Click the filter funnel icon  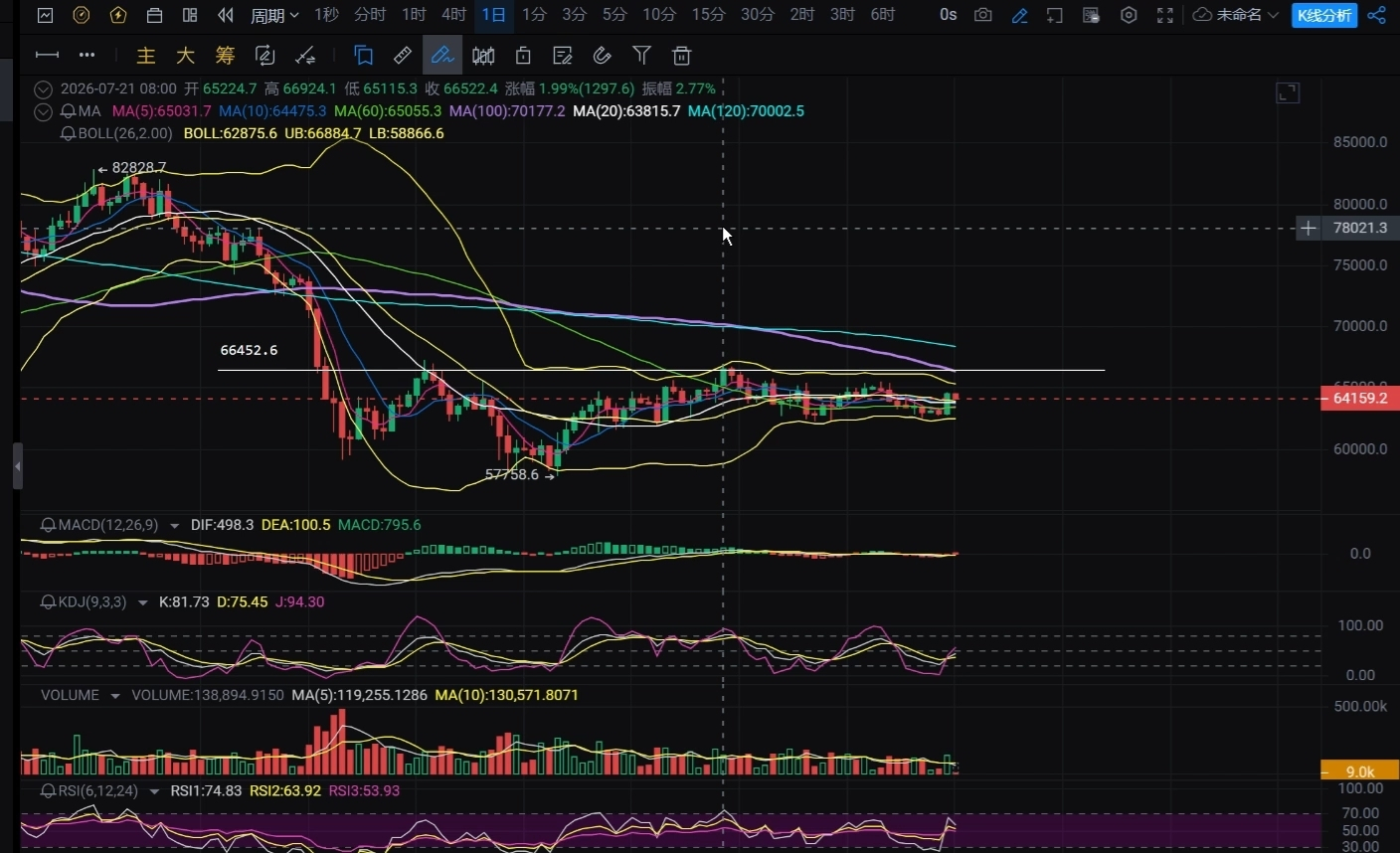tap(641, 56)
